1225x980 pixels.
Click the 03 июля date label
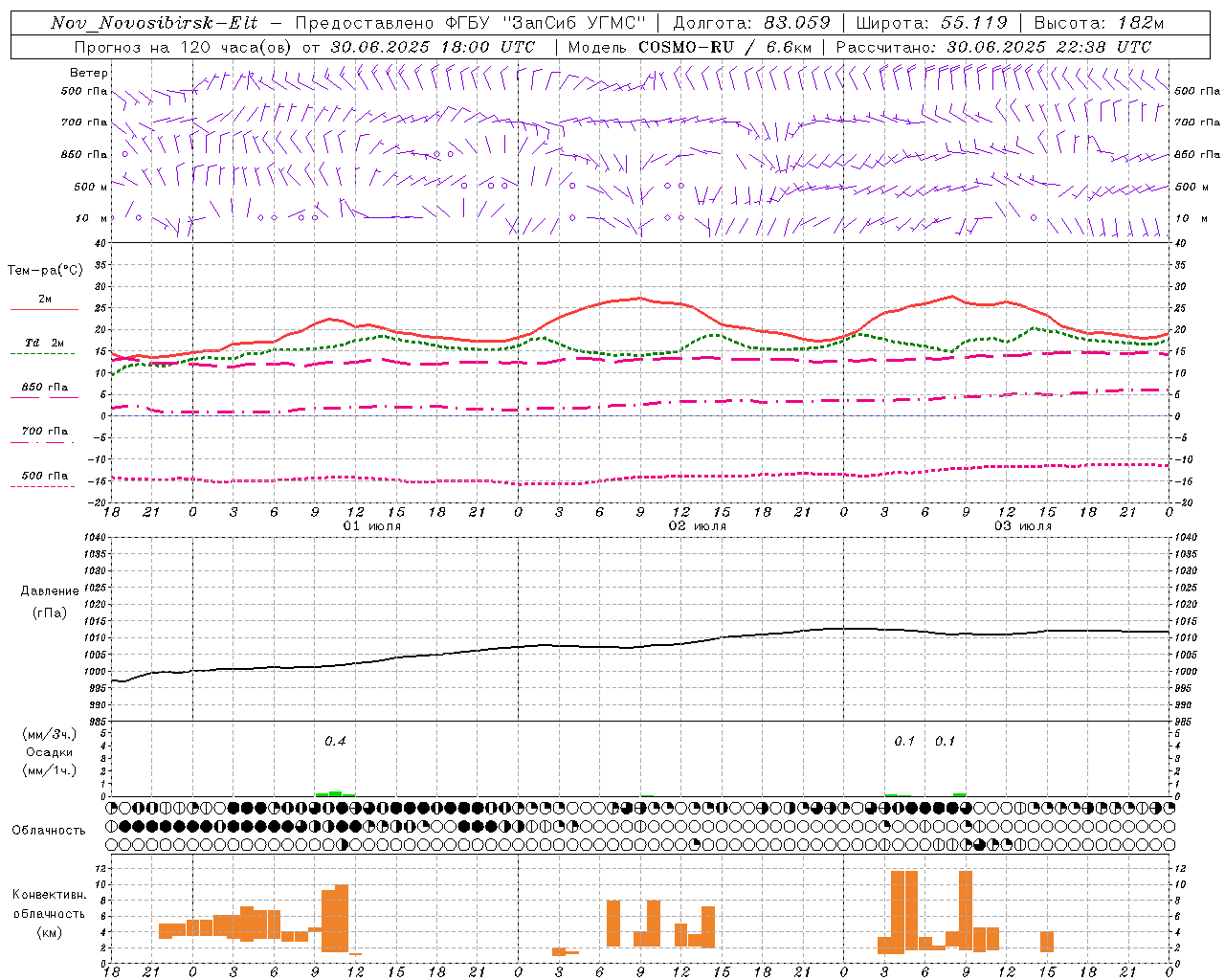pos(1022,526)
